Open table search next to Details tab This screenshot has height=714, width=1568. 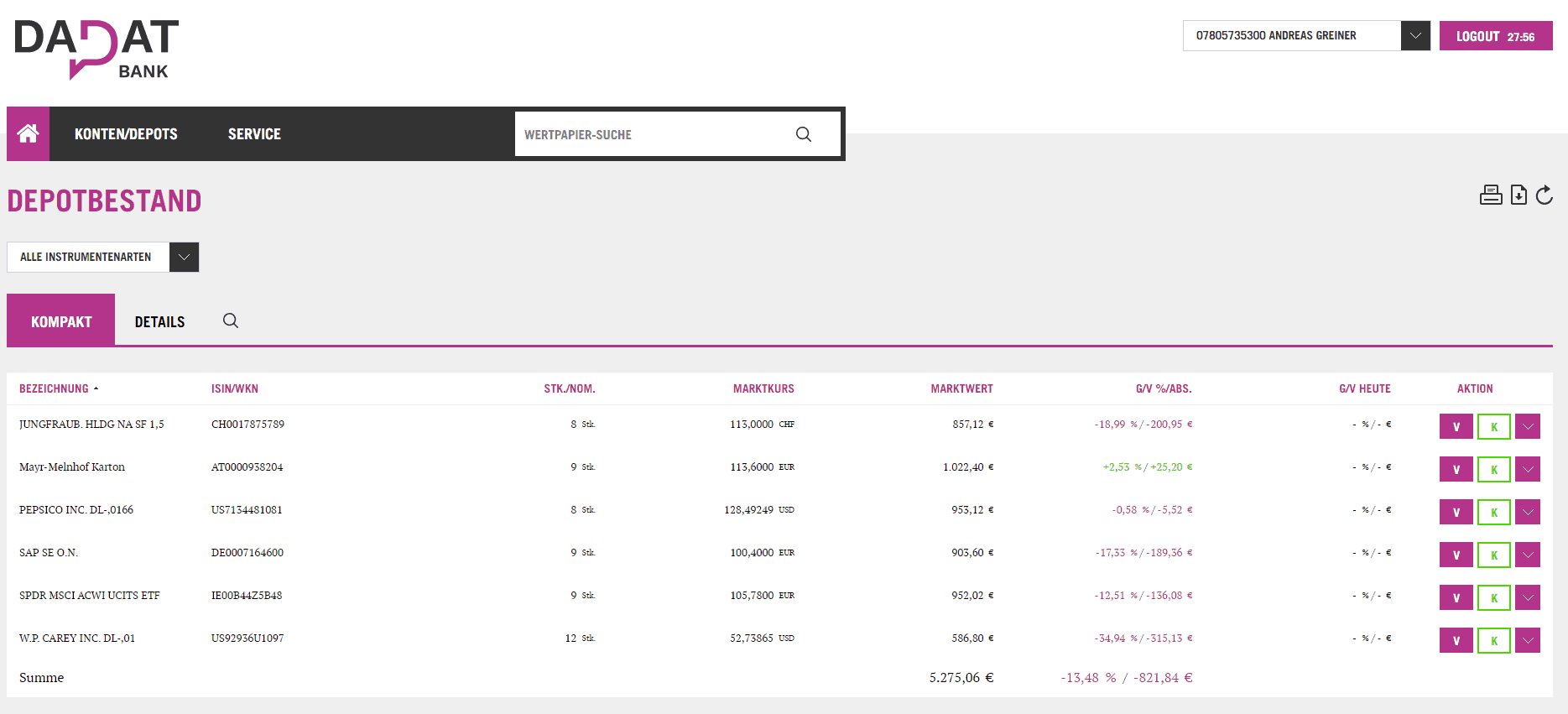pyautogui.click(x=231, y=321)
